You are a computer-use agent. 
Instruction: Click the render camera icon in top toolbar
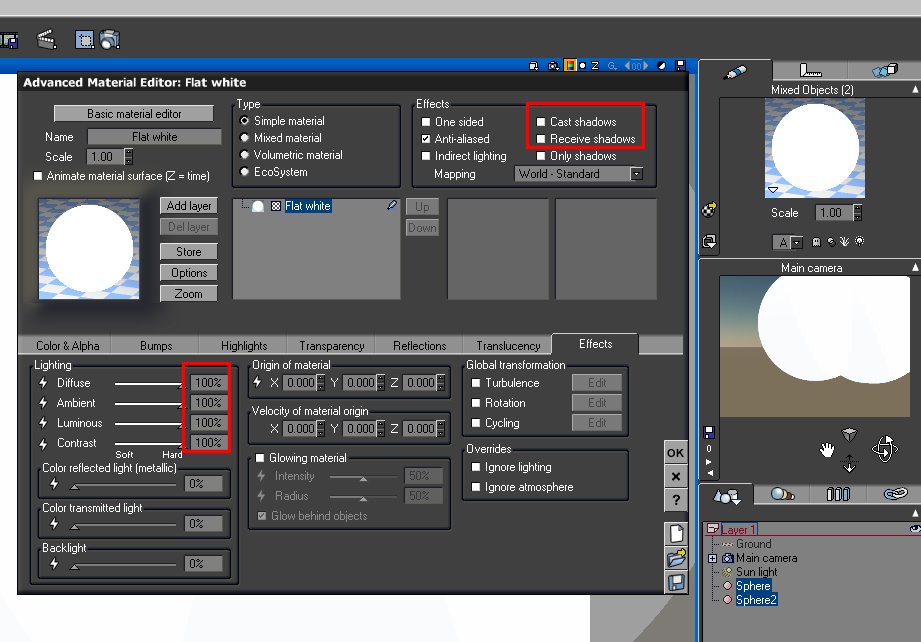click(110, 39)
